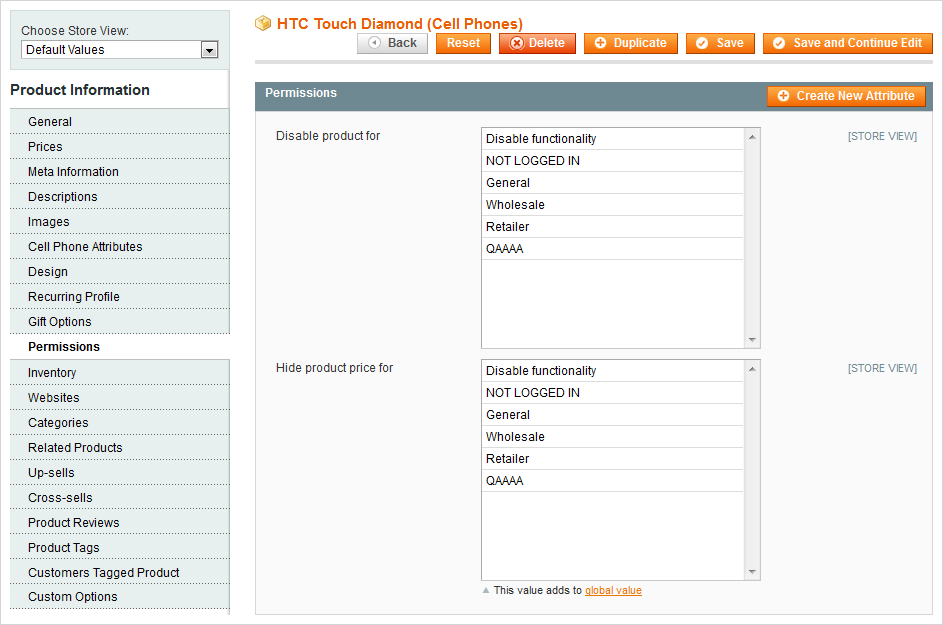Click the plus icon on Duplicate button
Viewport: 943px width, 625px height.
600,43
